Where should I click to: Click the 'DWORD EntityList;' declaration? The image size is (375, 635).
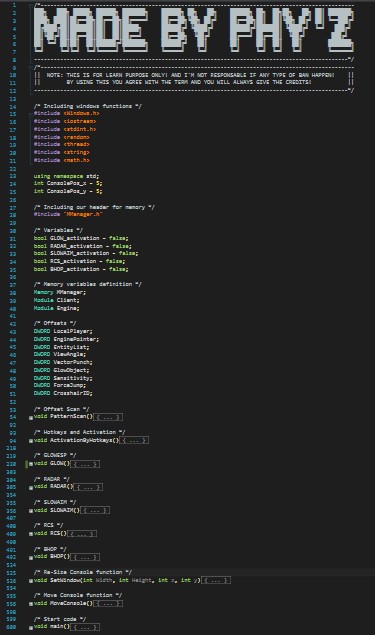(x=62, y=347)
